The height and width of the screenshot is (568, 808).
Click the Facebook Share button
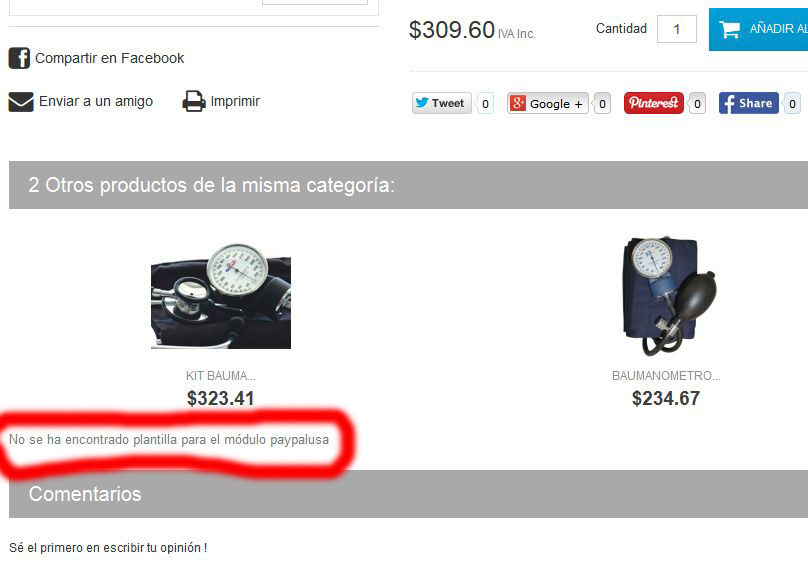[x=748, y=103]
